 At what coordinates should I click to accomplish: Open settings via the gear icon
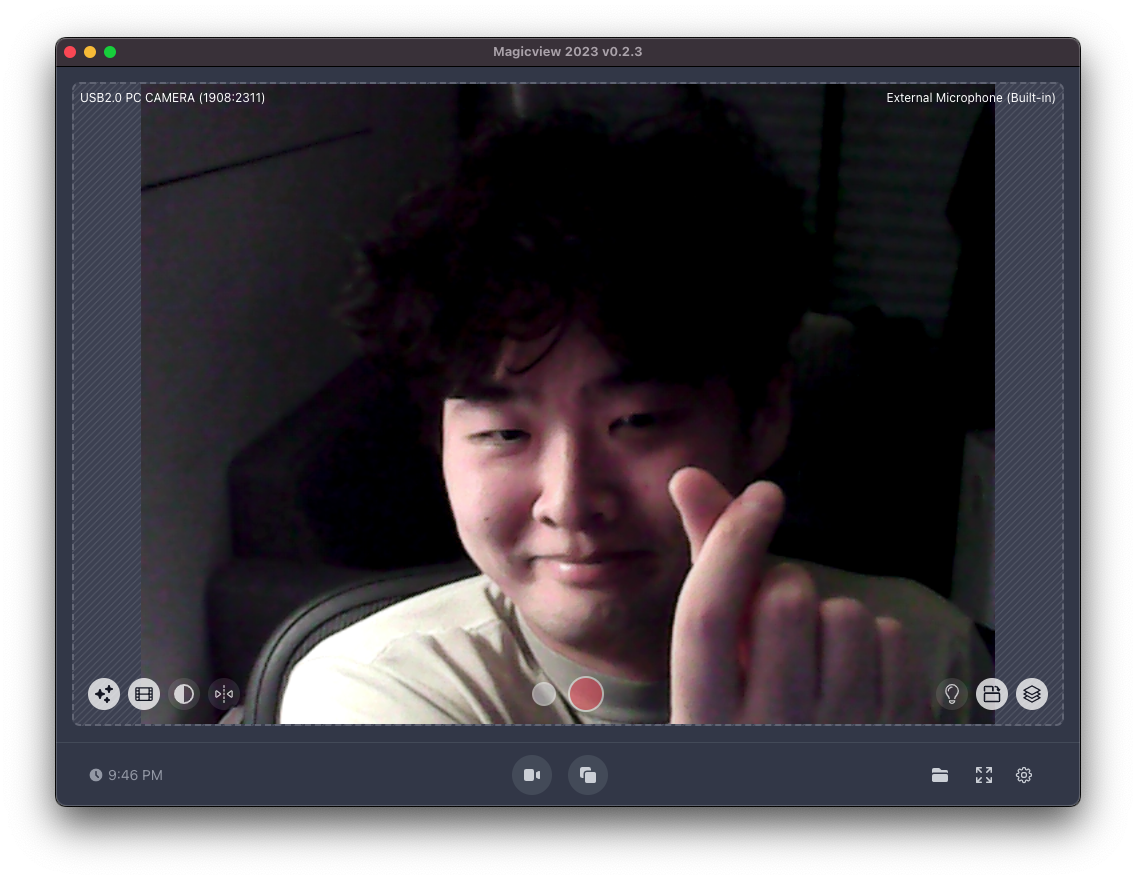1024,775
